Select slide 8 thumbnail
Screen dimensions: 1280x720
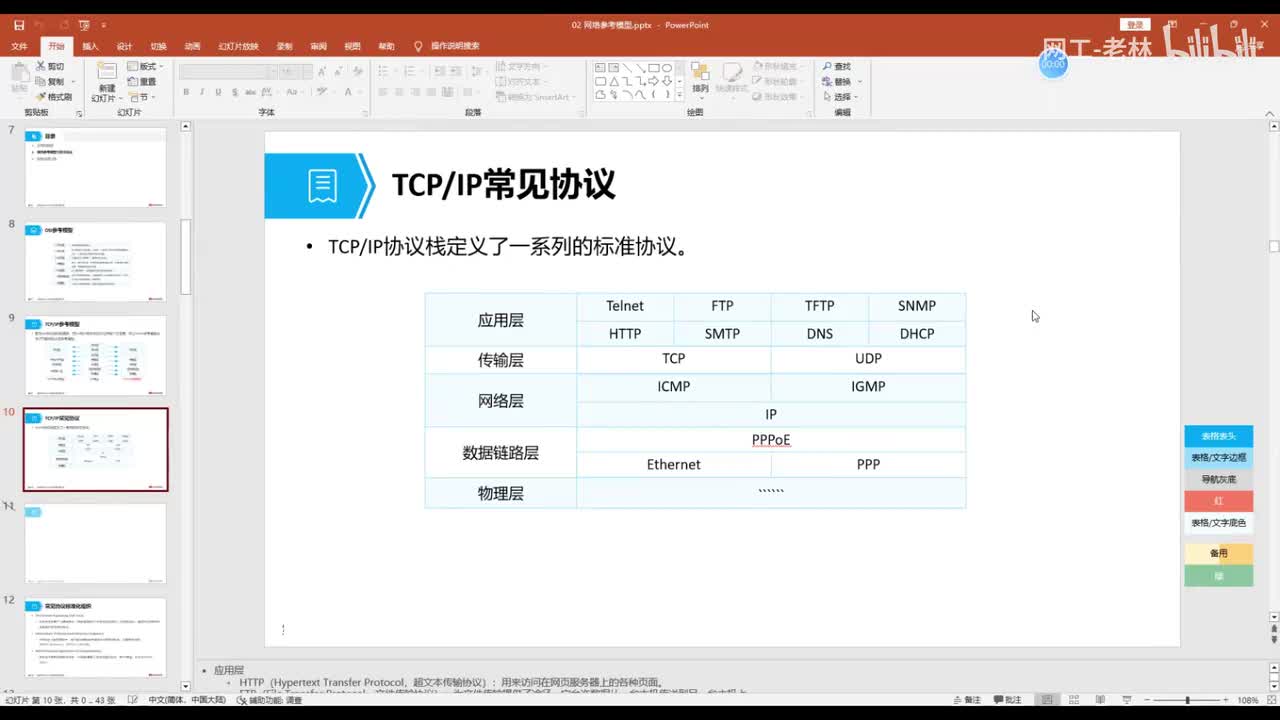95,261
